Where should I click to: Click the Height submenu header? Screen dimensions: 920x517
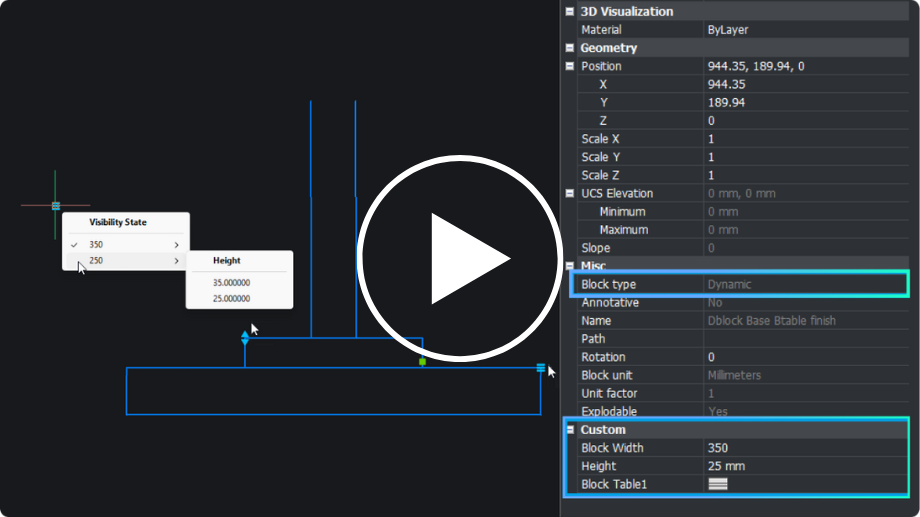tap(227, 261)
